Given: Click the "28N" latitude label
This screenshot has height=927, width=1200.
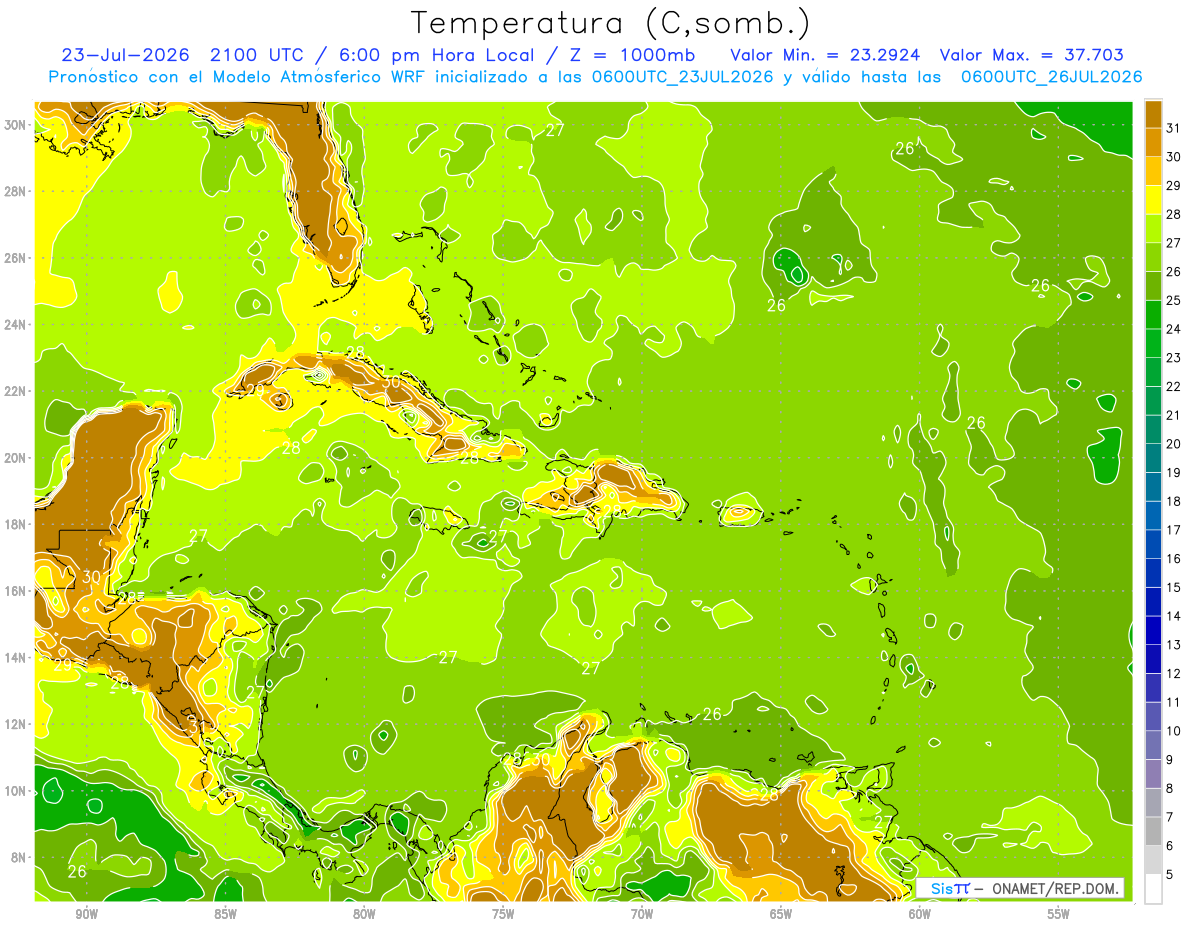Looking at the screenshot, I should 17,191.
